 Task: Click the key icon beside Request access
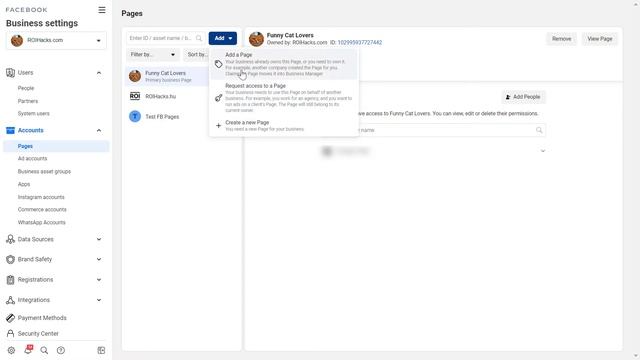click(x=218, y=98)
